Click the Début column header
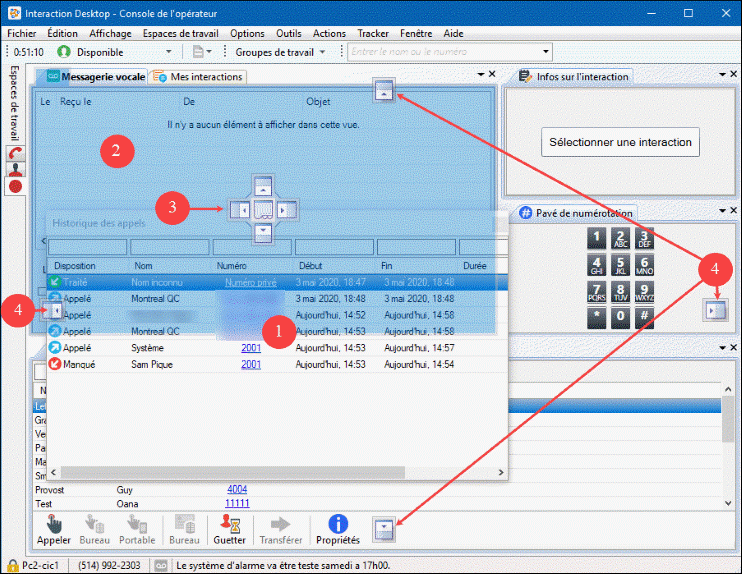Image resolution: width=742 pixels, height=574 pixels. coord(311,266)
